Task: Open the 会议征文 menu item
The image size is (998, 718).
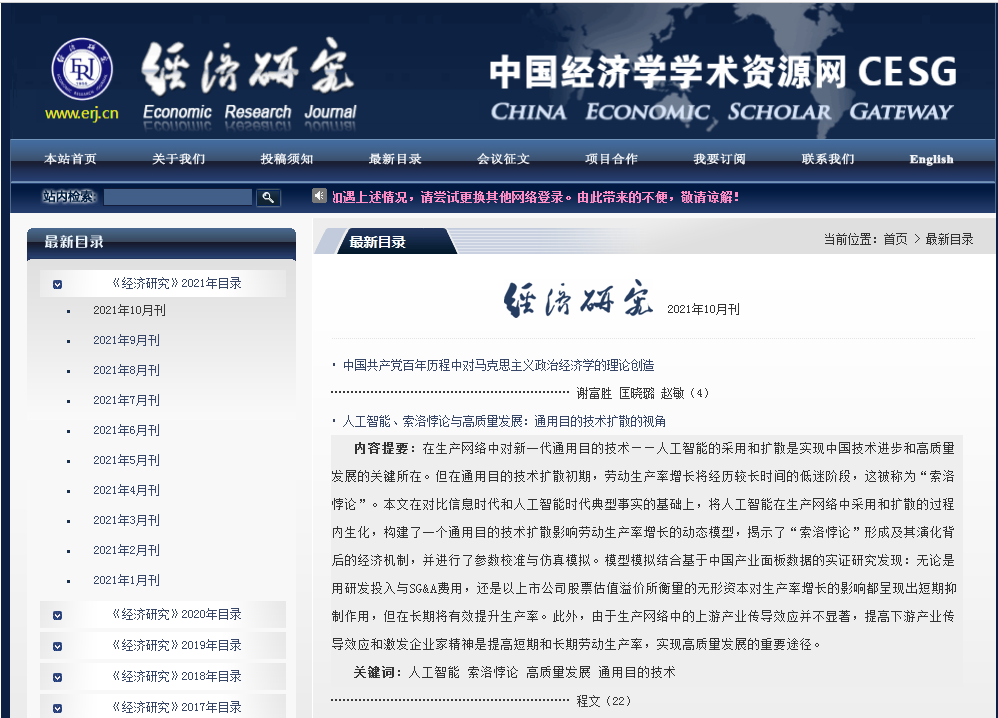Action: (x=503, y=159)
